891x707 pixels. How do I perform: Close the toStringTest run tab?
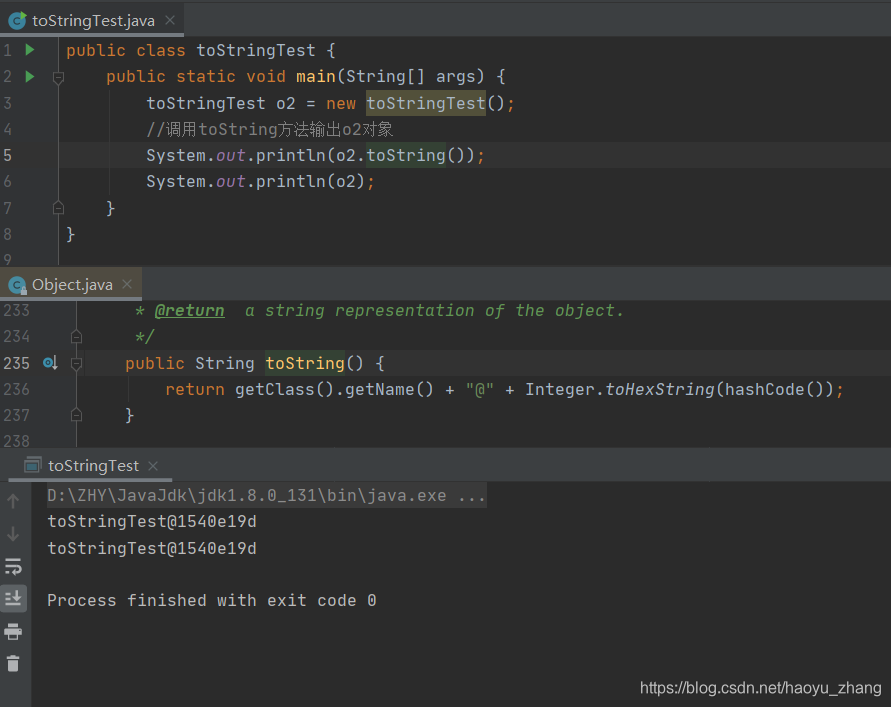coord(153,465)
